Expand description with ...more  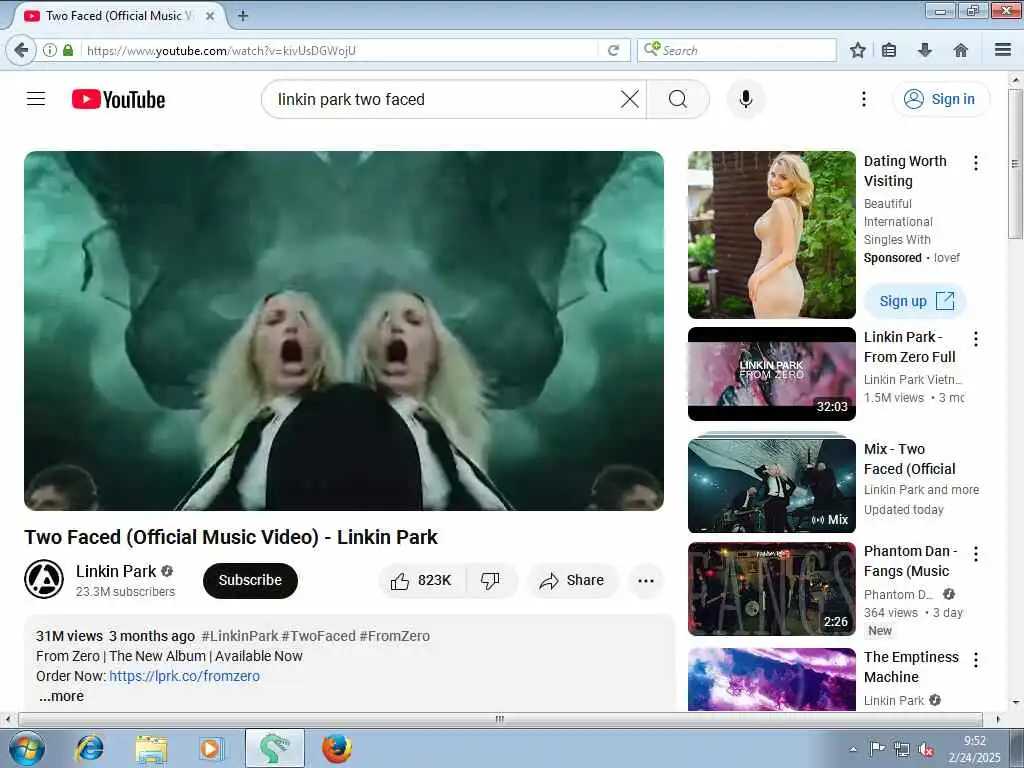click(61, 696)
